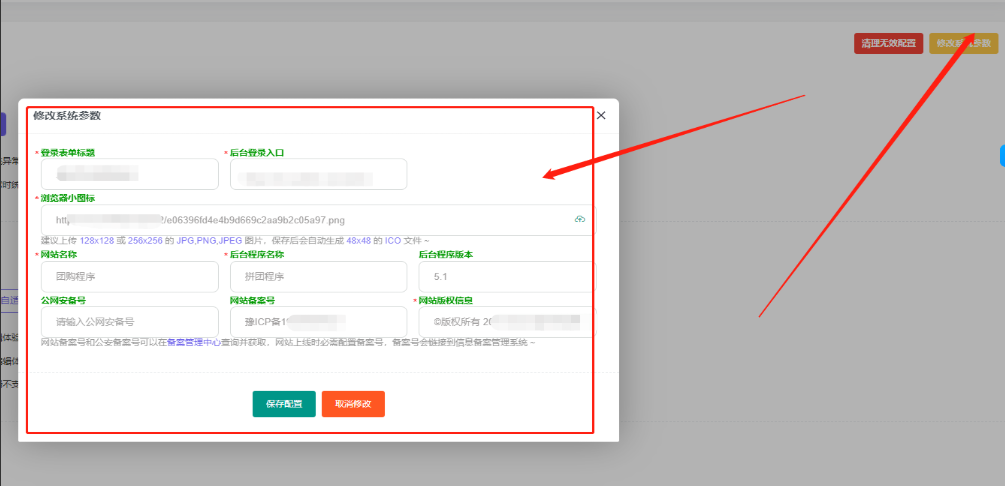This screenshot has height=486, width=1005.
Task: Click the cloud upload icon in browser icon field
Action: coord(580,219)
